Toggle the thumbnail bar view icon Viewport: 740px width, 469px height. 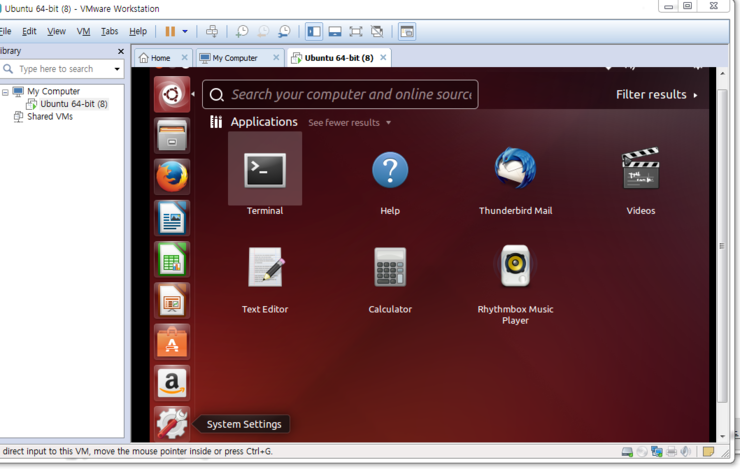[x=335, y=32]
